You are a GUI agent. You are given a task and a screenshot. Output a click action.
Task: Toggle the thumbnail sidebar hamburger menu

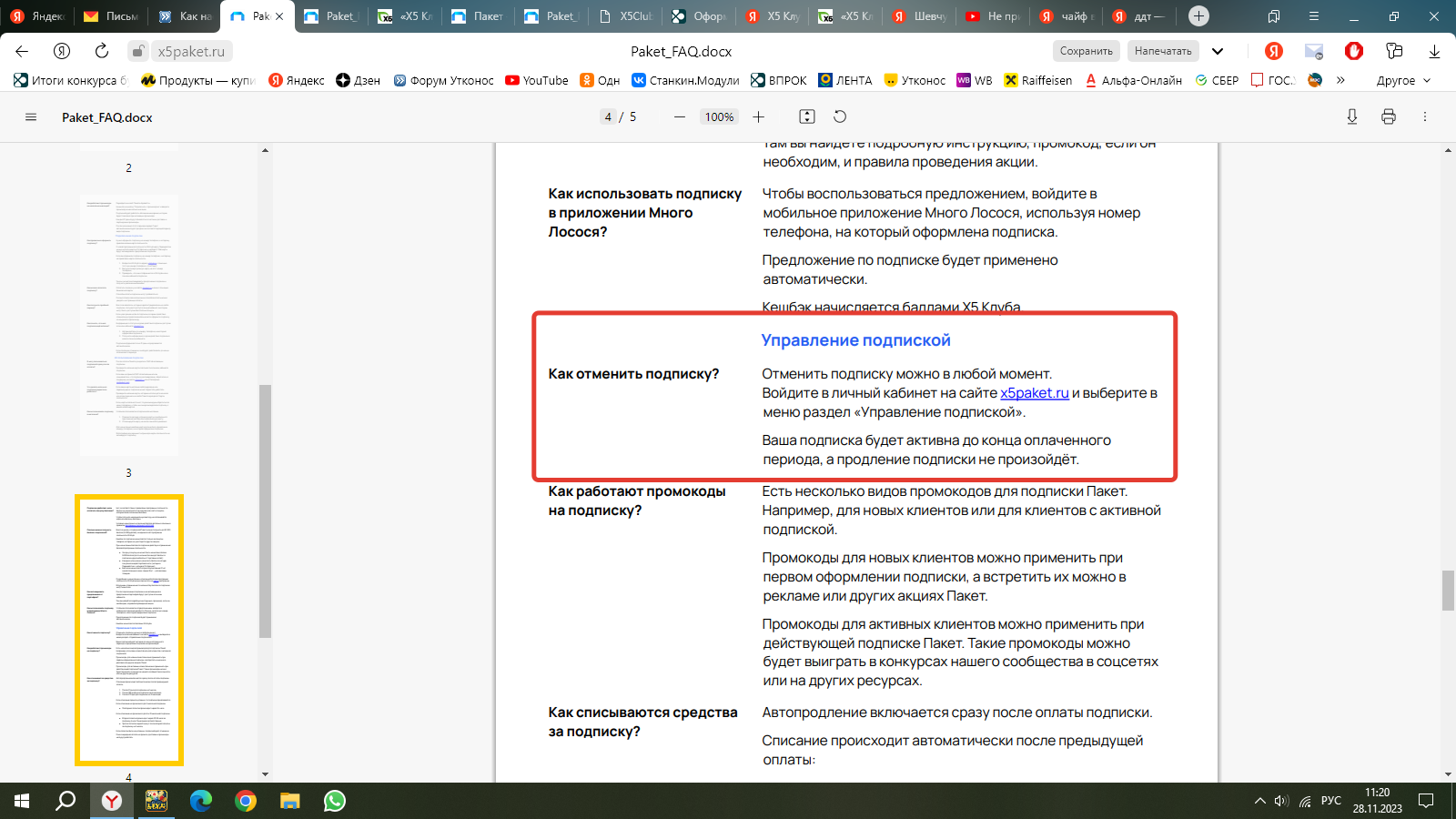coord(31,117)
